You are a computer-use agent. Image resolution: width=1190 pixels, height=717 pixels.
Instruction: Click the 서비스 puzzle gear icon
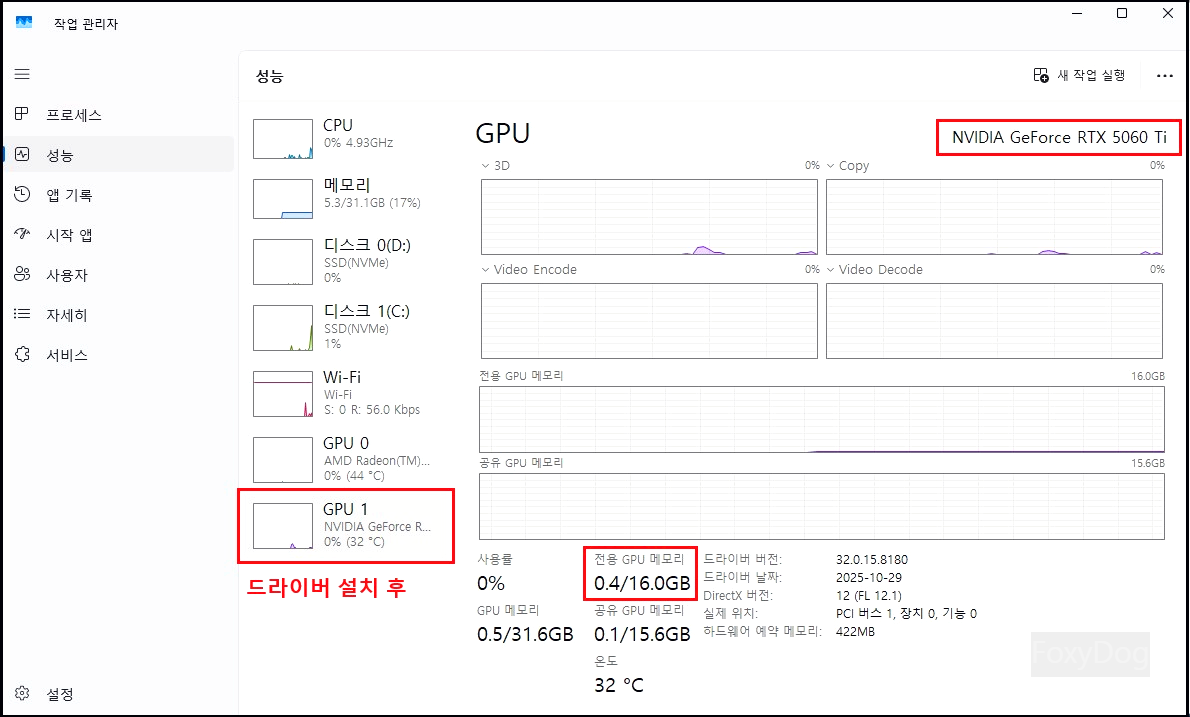point(22,354)
